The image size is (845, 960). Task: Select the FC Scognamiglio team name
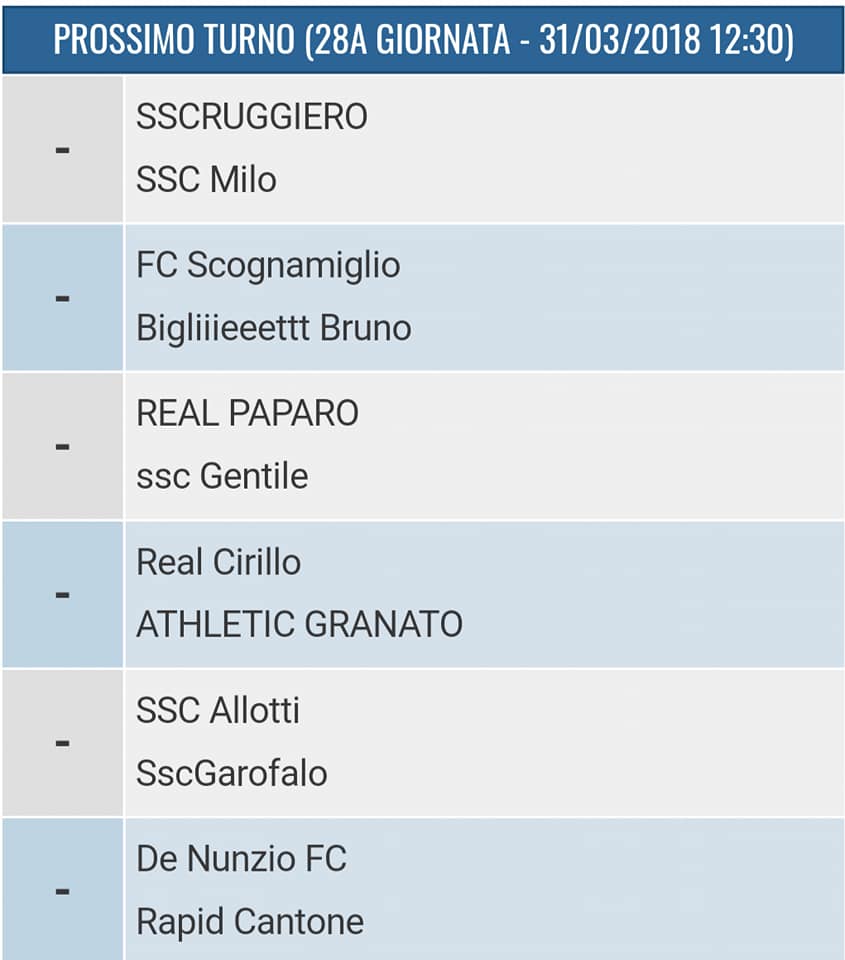click(x=268, y=265)
